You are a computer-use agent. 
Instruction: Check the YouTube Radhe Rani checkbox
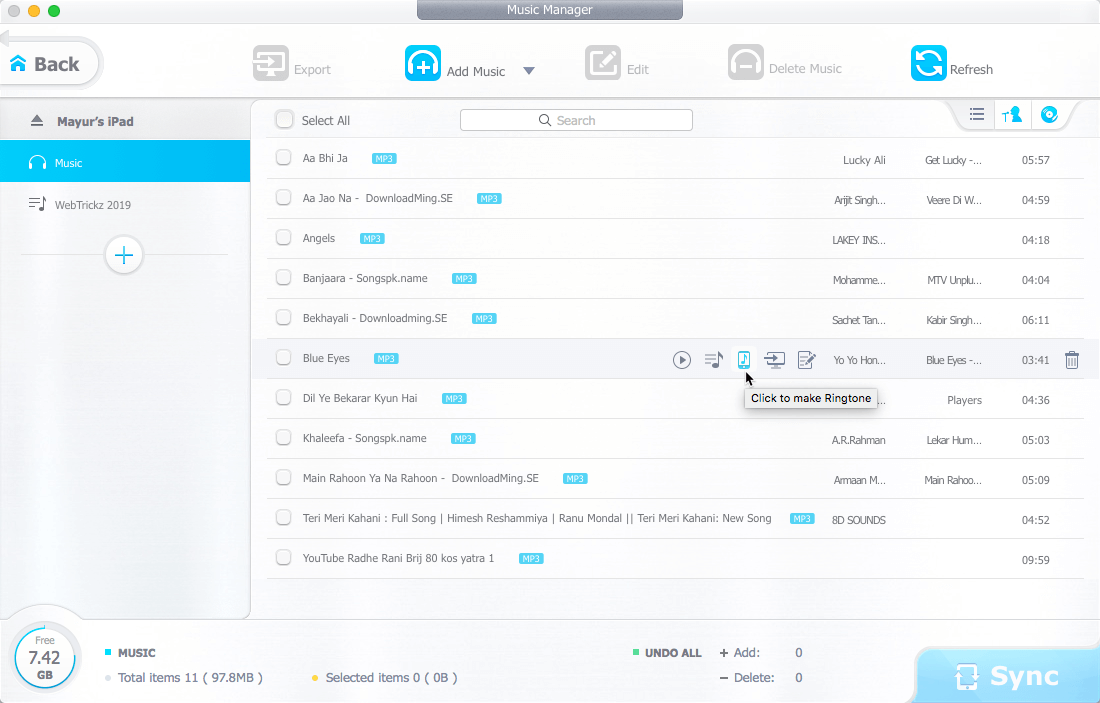283,558
